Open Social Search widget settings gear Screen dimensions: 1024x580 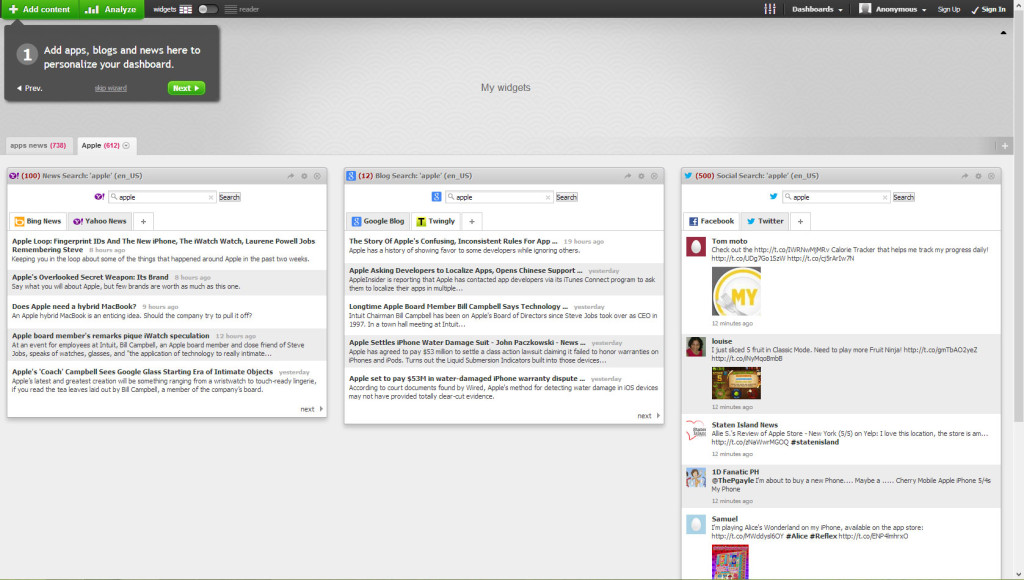coord(978,176)
